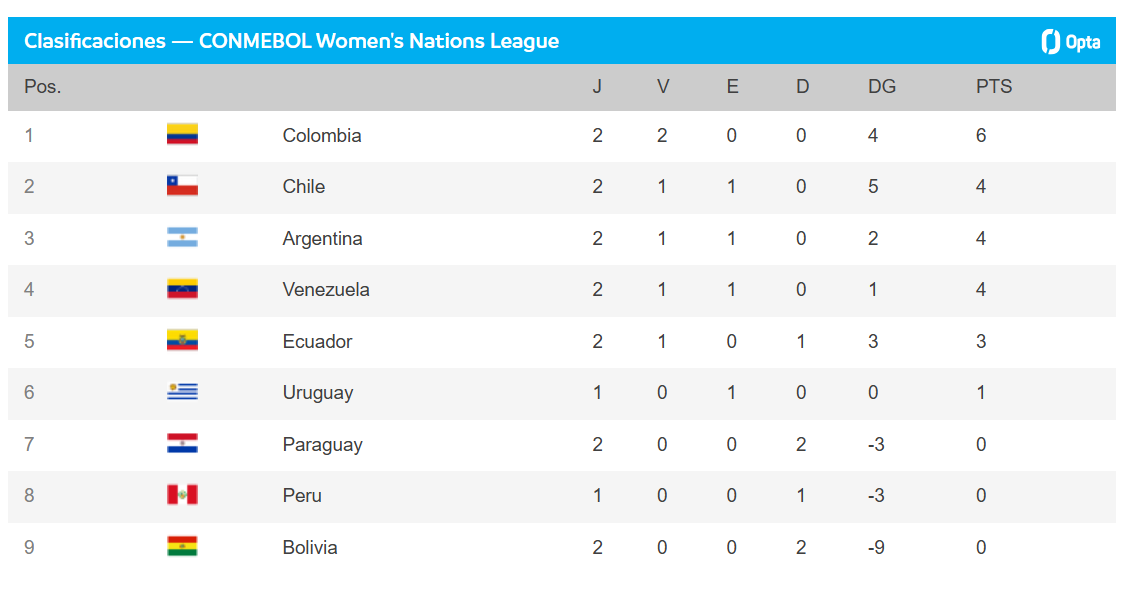Viewport: 1129px width, 614px height.
Task: Click the Venezuela flag icon
Action: coord(182,289)
